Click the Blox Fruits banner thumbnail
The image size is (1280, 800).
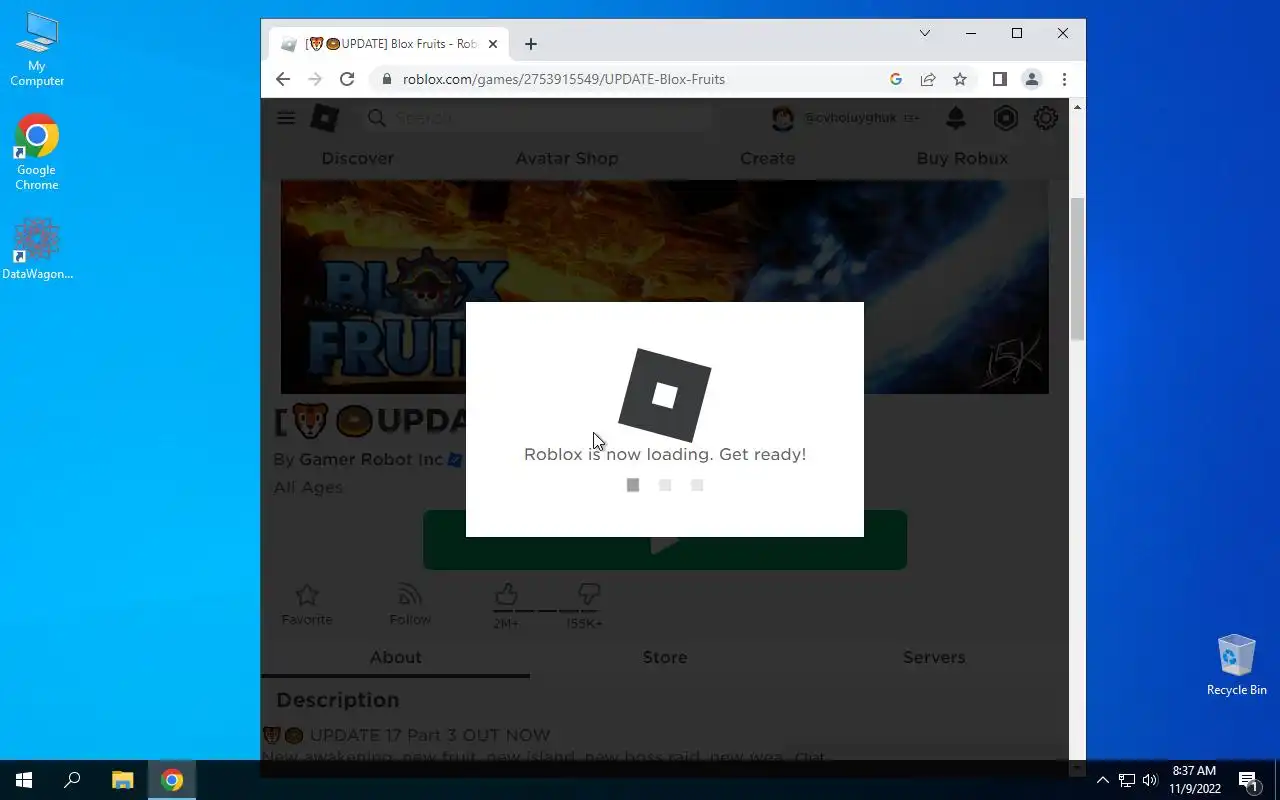(665, 287)
